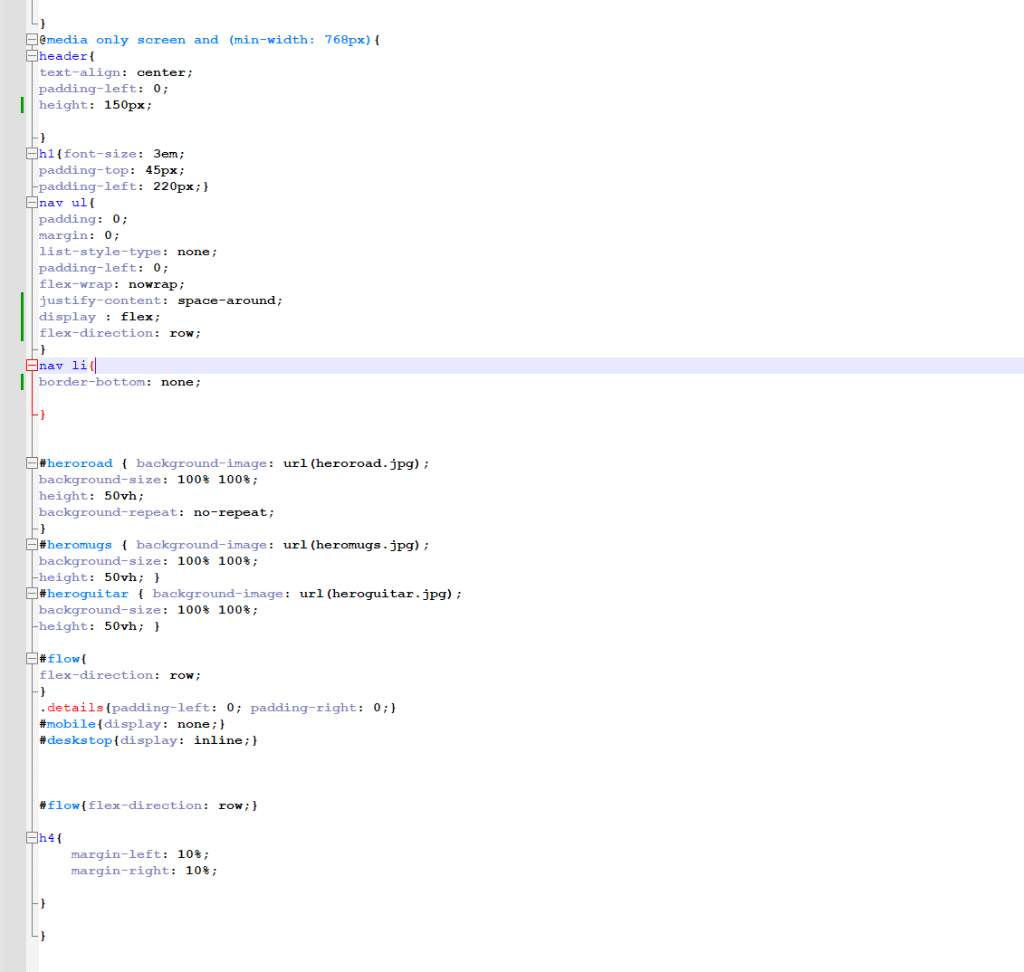Collapse the #heroroad rule block
The width and height of the screenshot is (1024, 972).
coord(31,462)
